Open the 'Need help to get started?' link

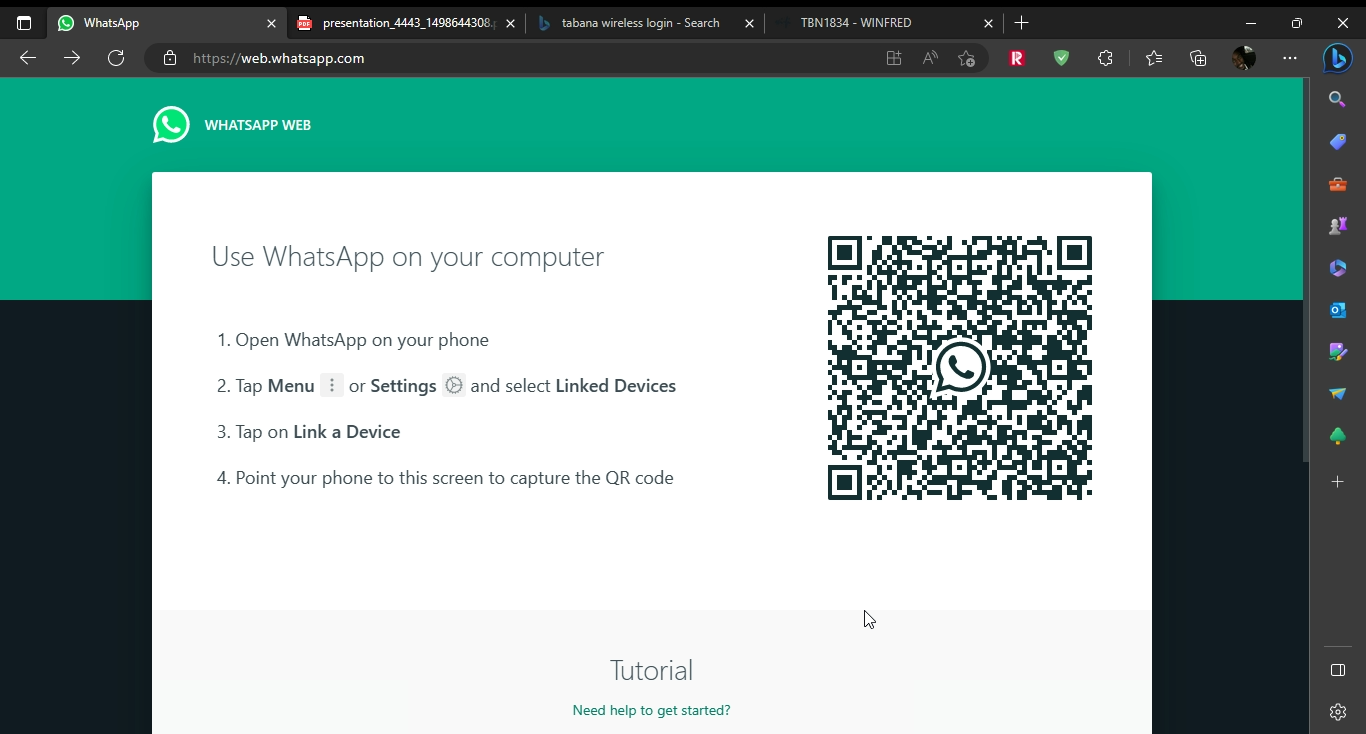(651, 710)
